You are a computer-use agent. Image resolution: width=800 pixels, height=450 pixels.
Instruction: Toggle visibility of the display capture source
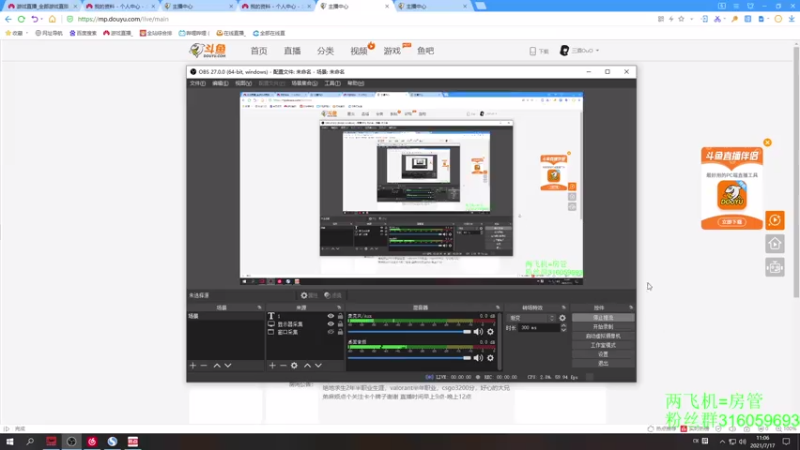(x=331, y=324)
